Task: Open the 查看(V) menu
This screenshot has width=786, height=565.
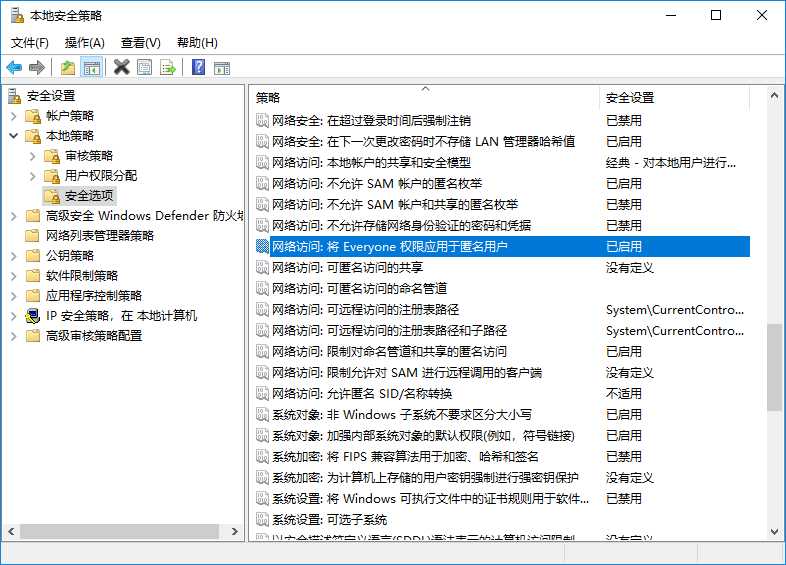Action: (x=140, y=43)
